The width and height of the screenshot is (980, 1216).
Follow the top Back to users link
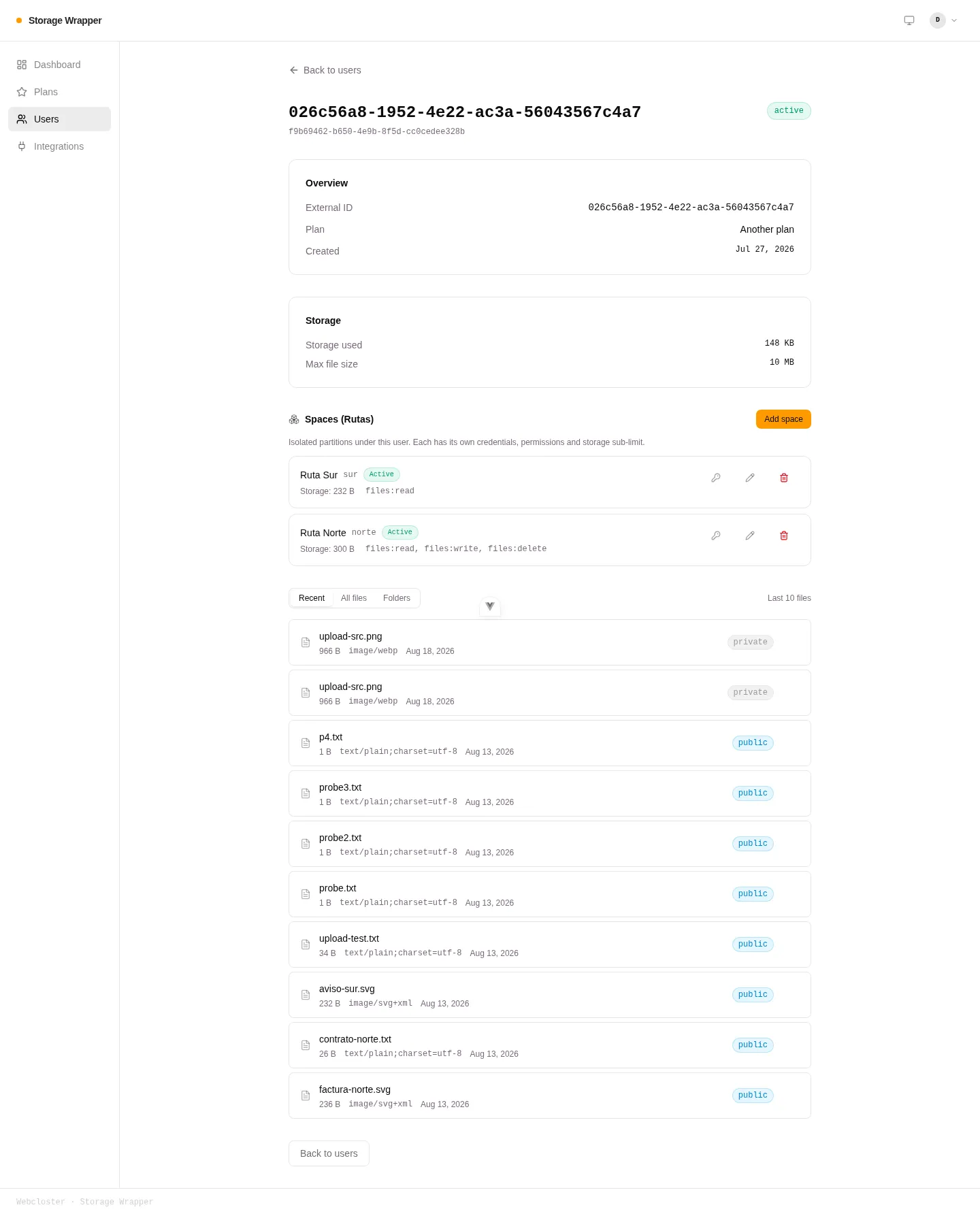[325, 70]
